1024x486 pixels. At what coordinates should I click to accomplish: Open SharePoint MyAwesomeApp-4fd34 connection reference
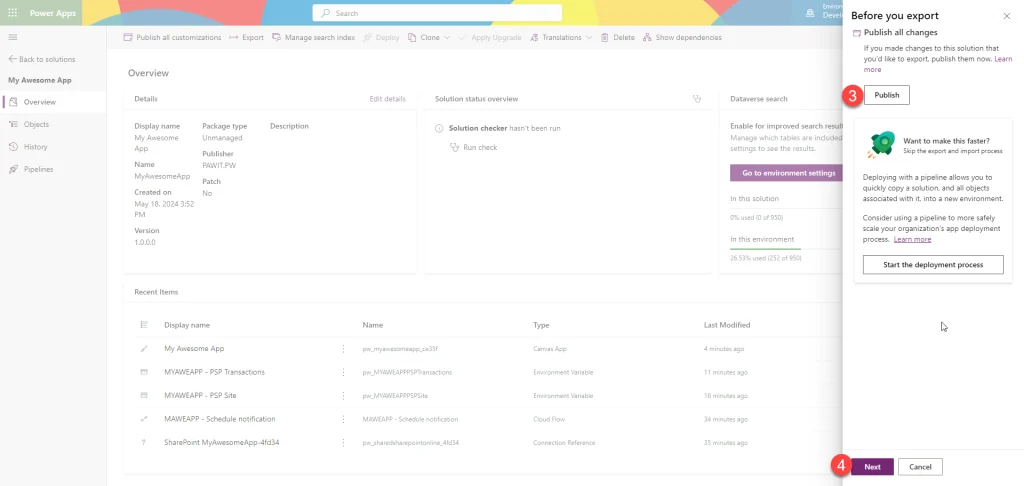click(221, 442)
